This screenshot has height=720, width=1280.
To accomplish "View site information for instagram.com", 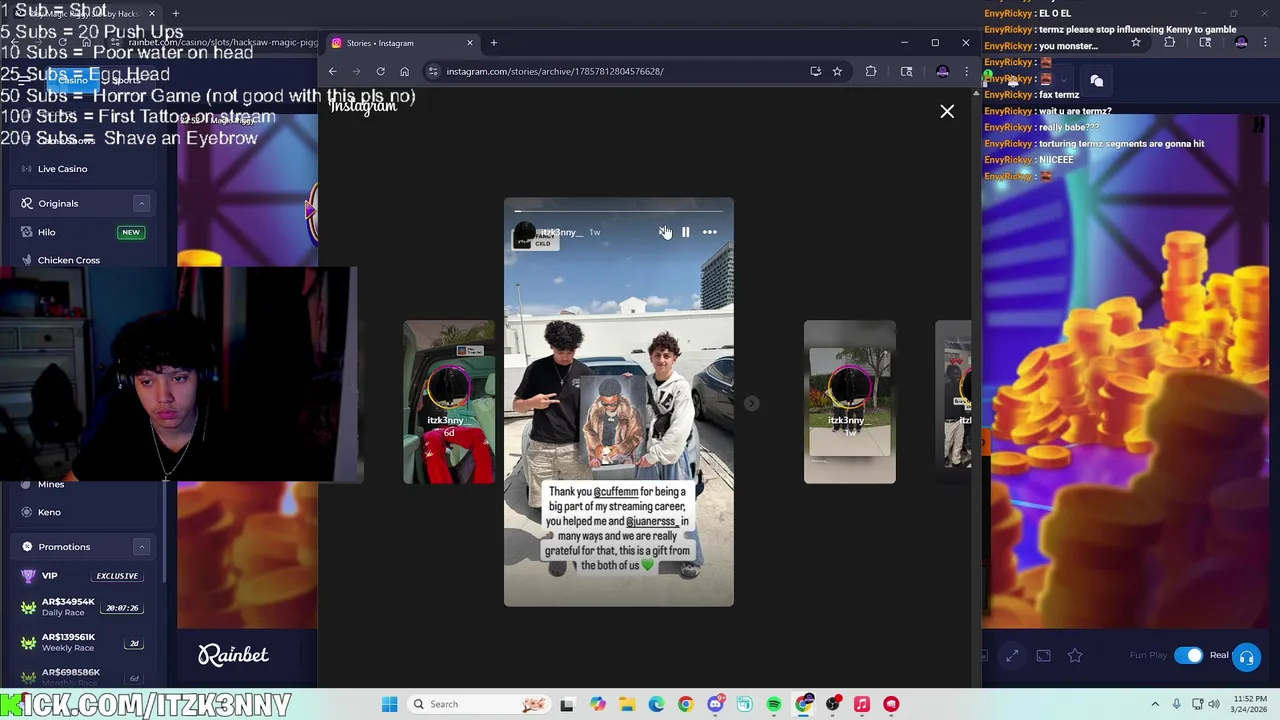I will coord(433,71).
